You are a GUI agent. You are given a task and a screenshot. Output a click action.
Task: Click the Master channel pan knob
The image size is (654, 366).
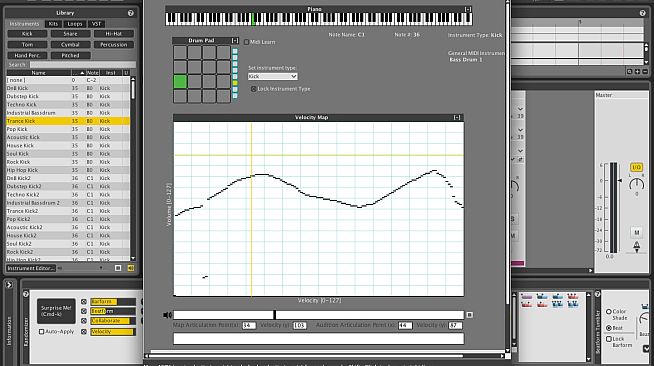[636, 184]
